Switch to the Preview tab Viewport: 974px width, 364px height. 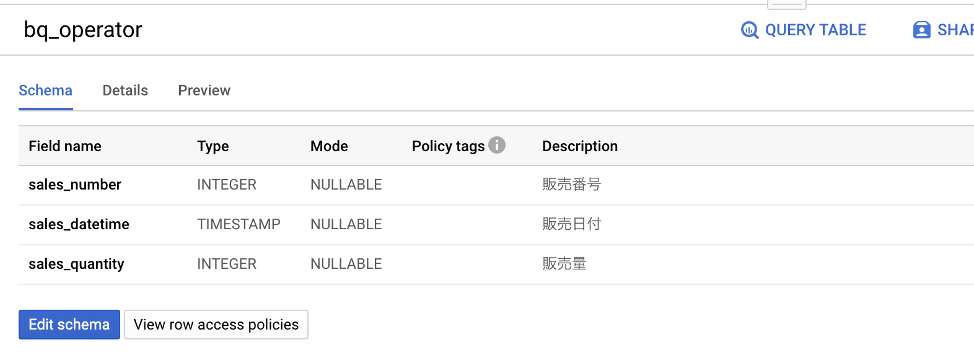point(204,91)
